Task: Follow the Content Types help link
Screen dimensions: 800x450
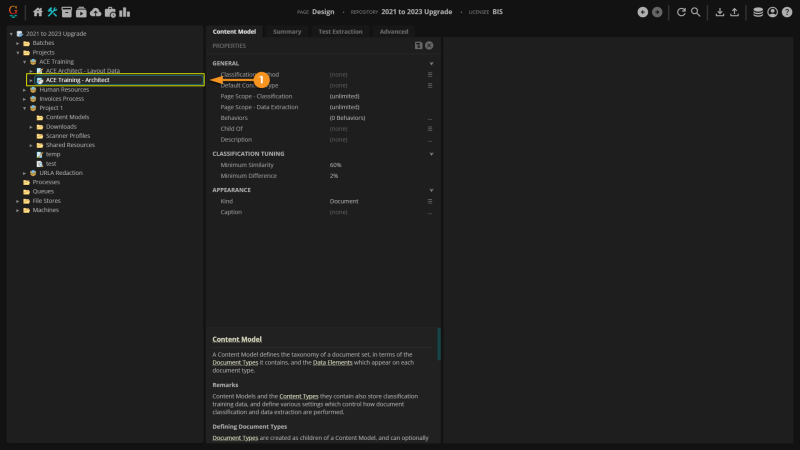Action: [x=298, y=396]
